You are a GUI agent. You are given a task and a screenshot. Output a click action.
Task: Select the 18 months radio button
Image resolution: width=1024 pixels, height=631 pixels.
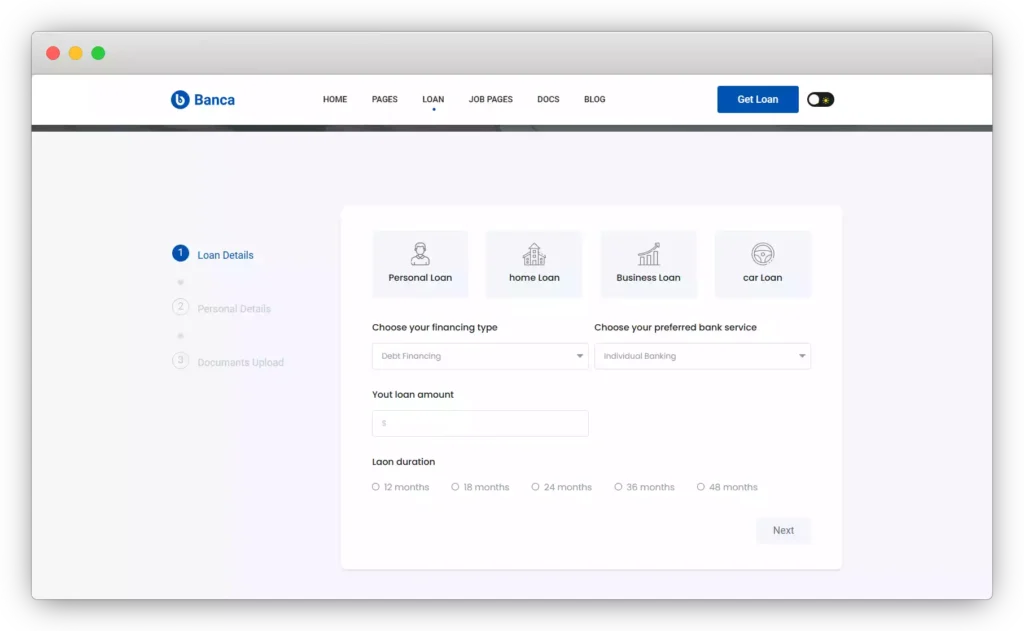tap(455, 487)
